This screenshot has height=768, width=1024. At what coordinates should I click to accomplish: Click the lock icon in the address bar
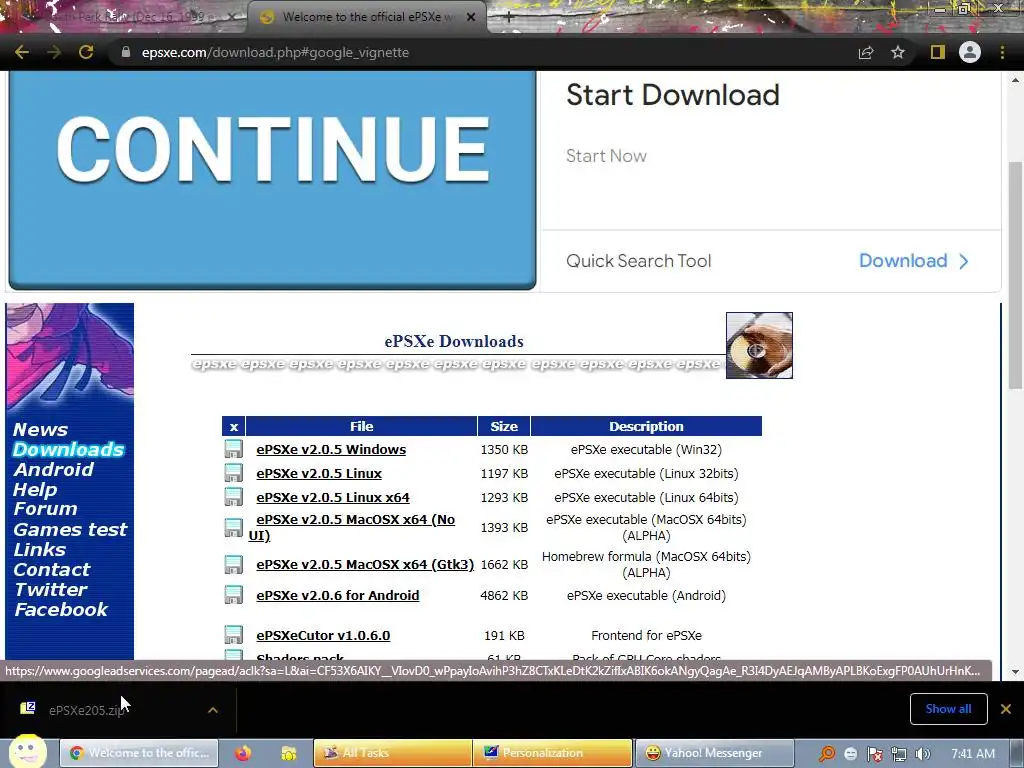point(126,52)
